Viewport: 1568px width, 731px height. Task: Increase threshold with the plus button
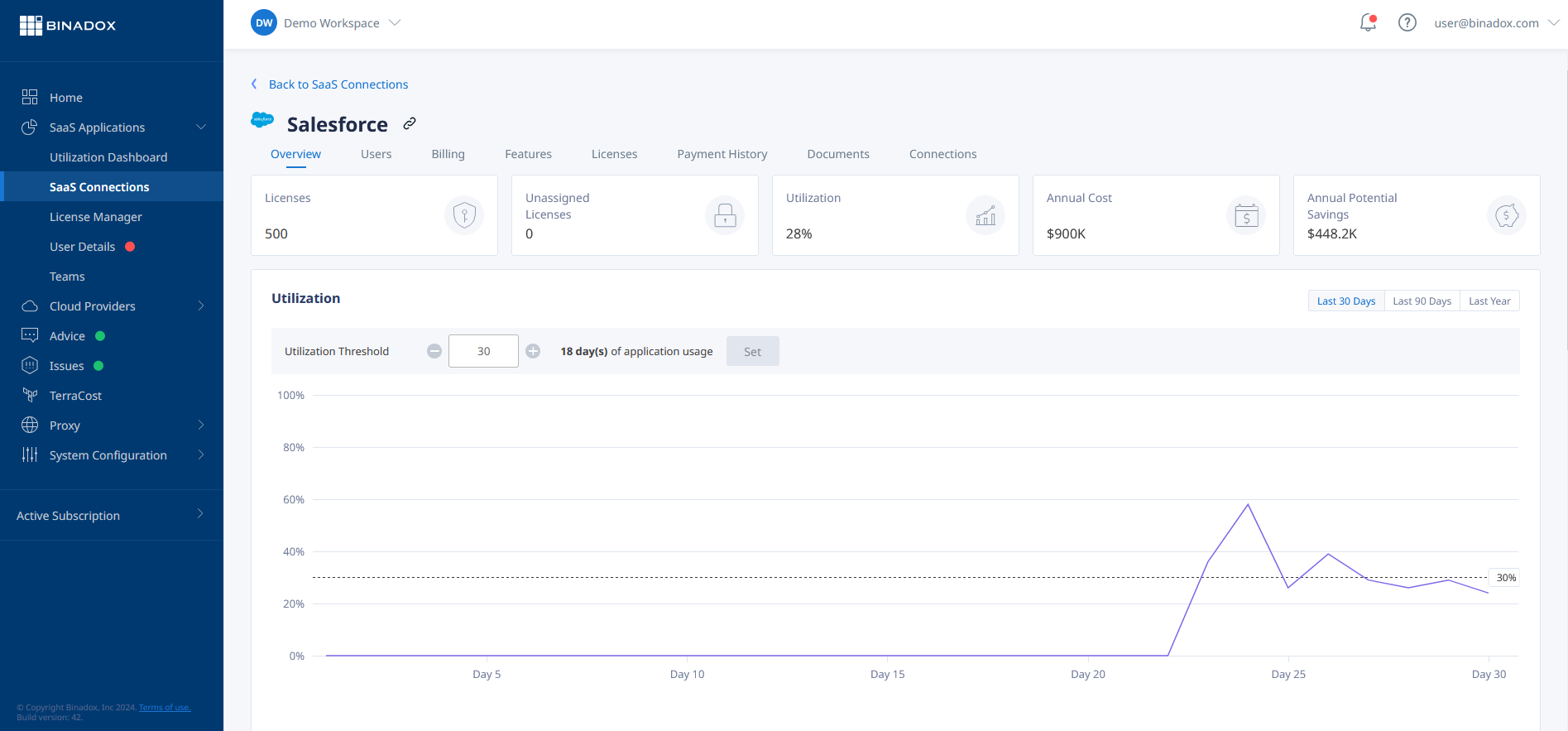[533, 351]
